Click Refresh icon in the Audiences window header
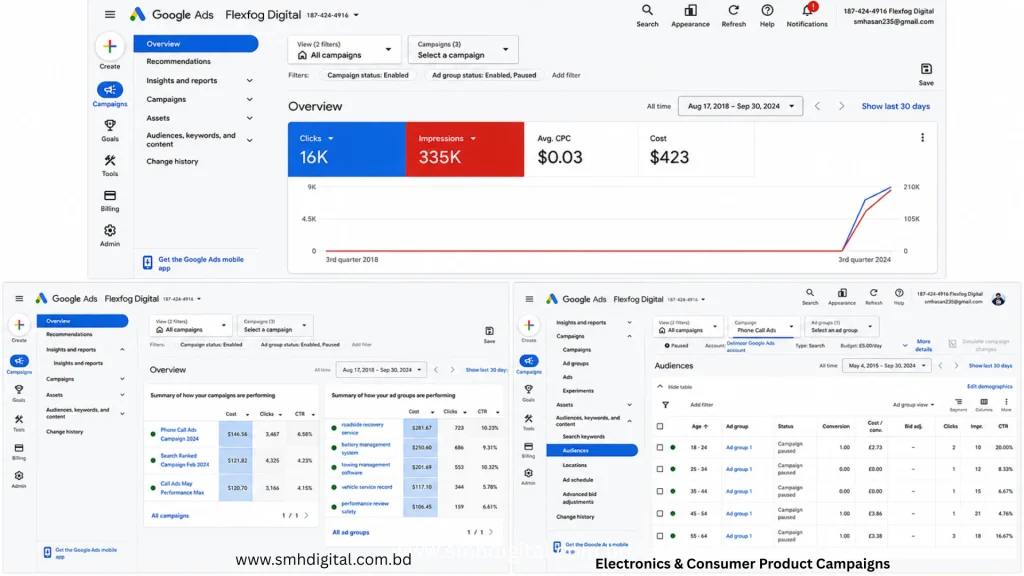The image size is (1024, 576). pos(873,293)
